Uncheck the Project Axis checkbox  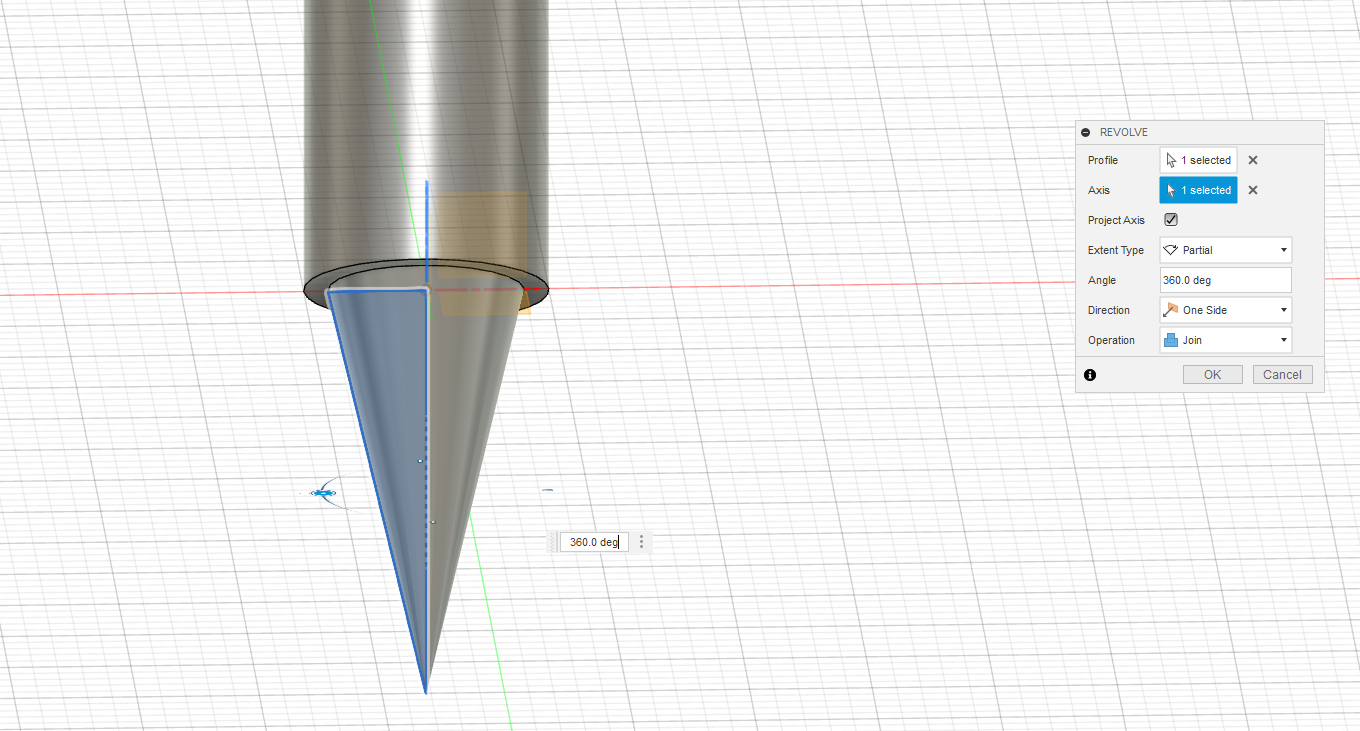pyautogui.click(x=1171, y=220)
